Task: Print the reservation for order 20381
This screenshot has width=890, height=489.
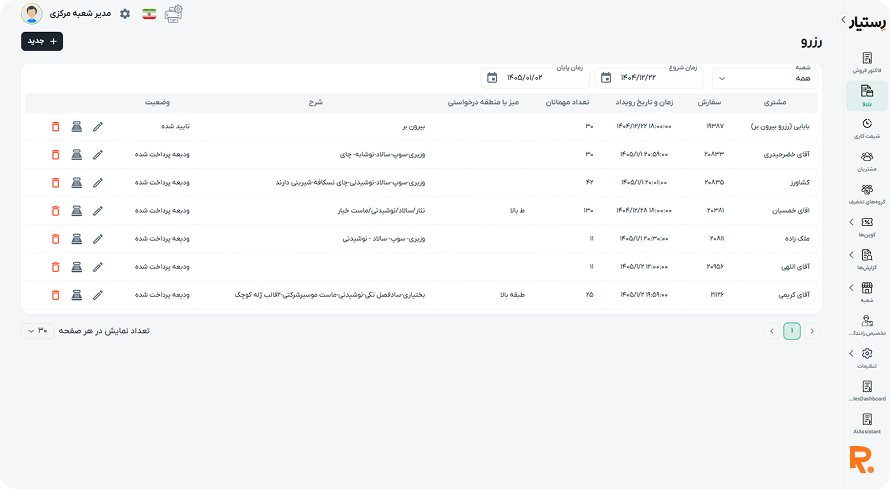Action: pyautogui.click(x=77, y=210)
